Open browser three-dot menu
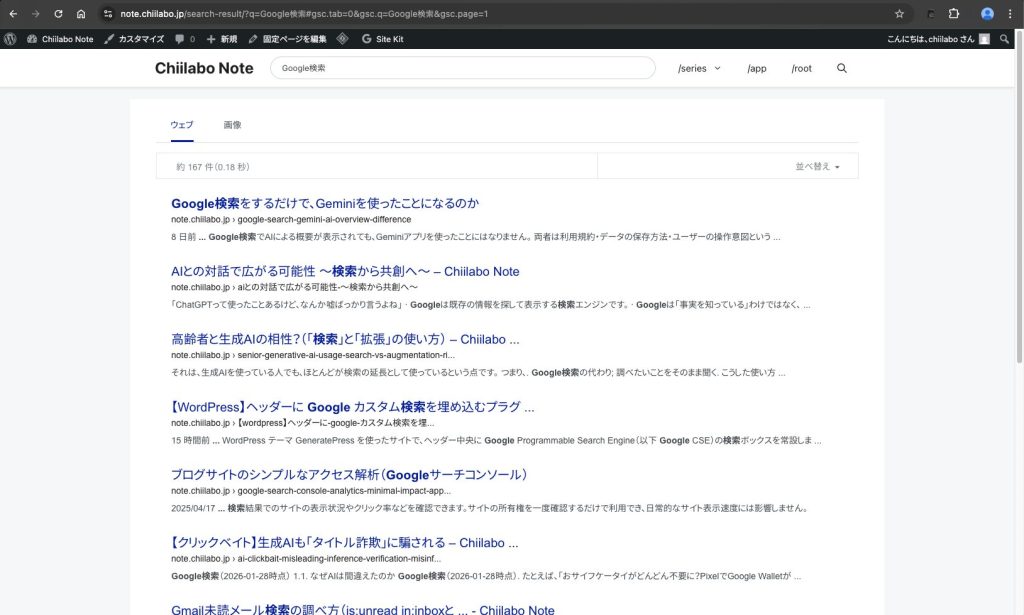The image size is (1024, 615). tap(1010, 14)
